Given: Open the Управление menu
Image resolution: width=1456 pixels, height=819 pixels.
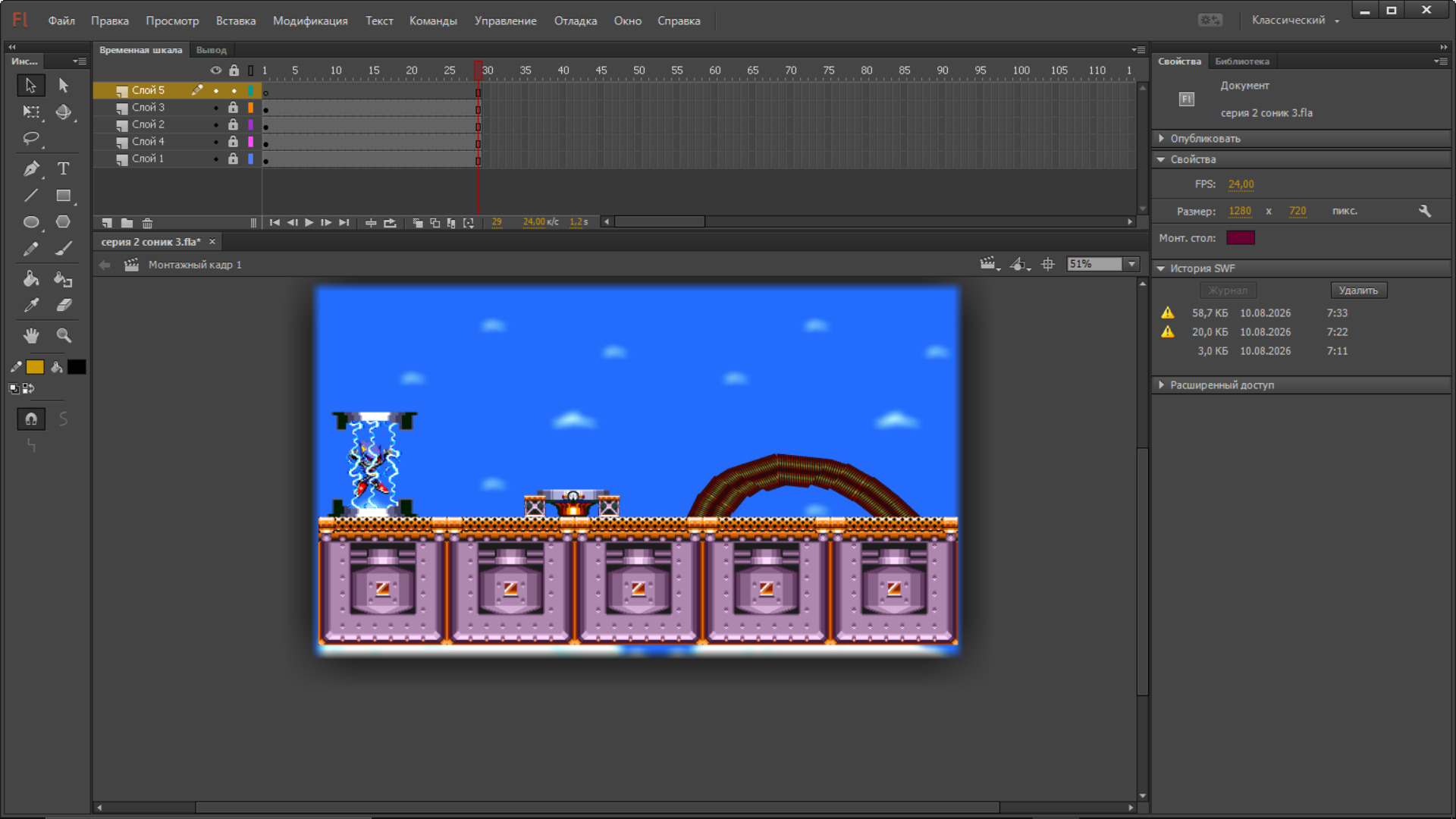Looking at the screenshot, I should [x=505, y=21].
